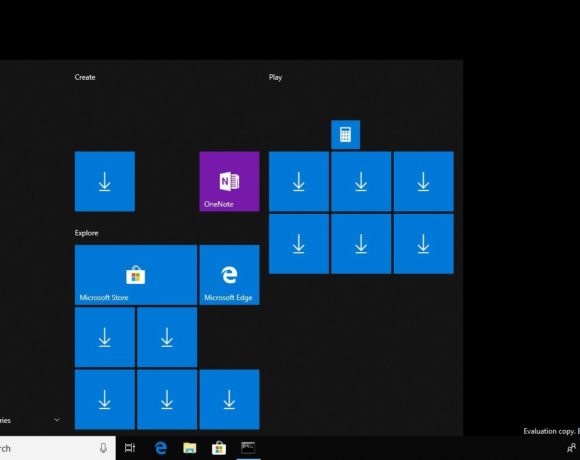Expand the chevron in the apps list

(57, 420)
